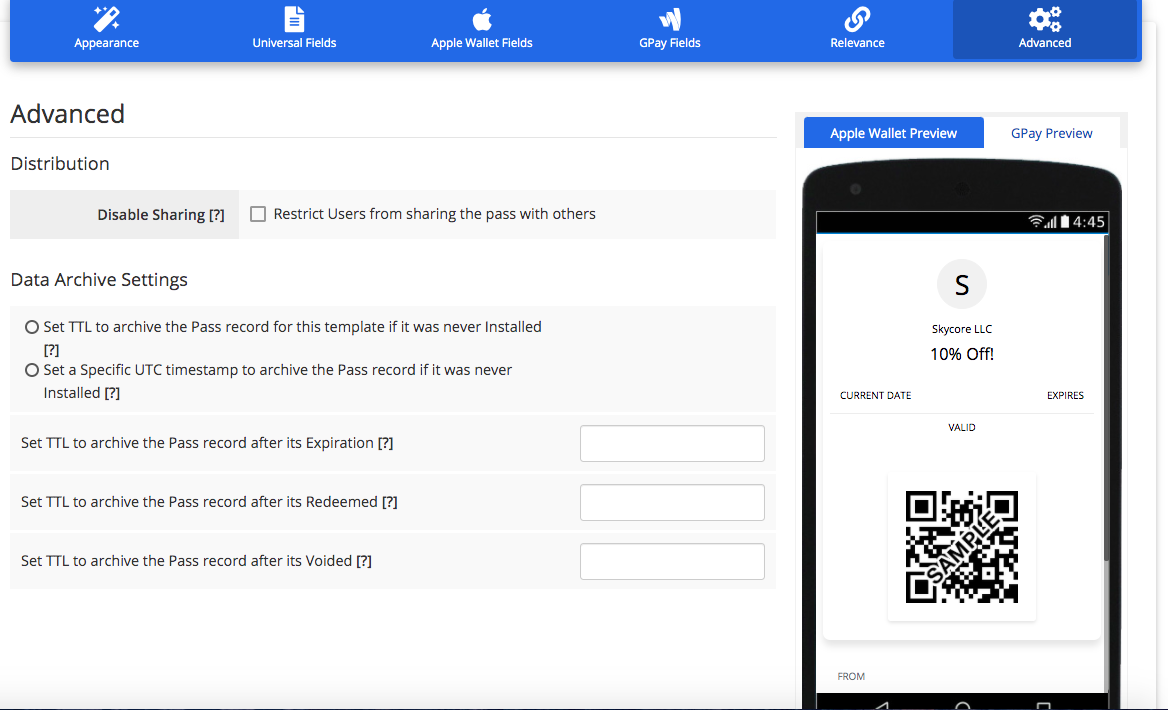1168x710 pixels.
Task: Focus the TTL after Expiration input field
Action: 672,443
